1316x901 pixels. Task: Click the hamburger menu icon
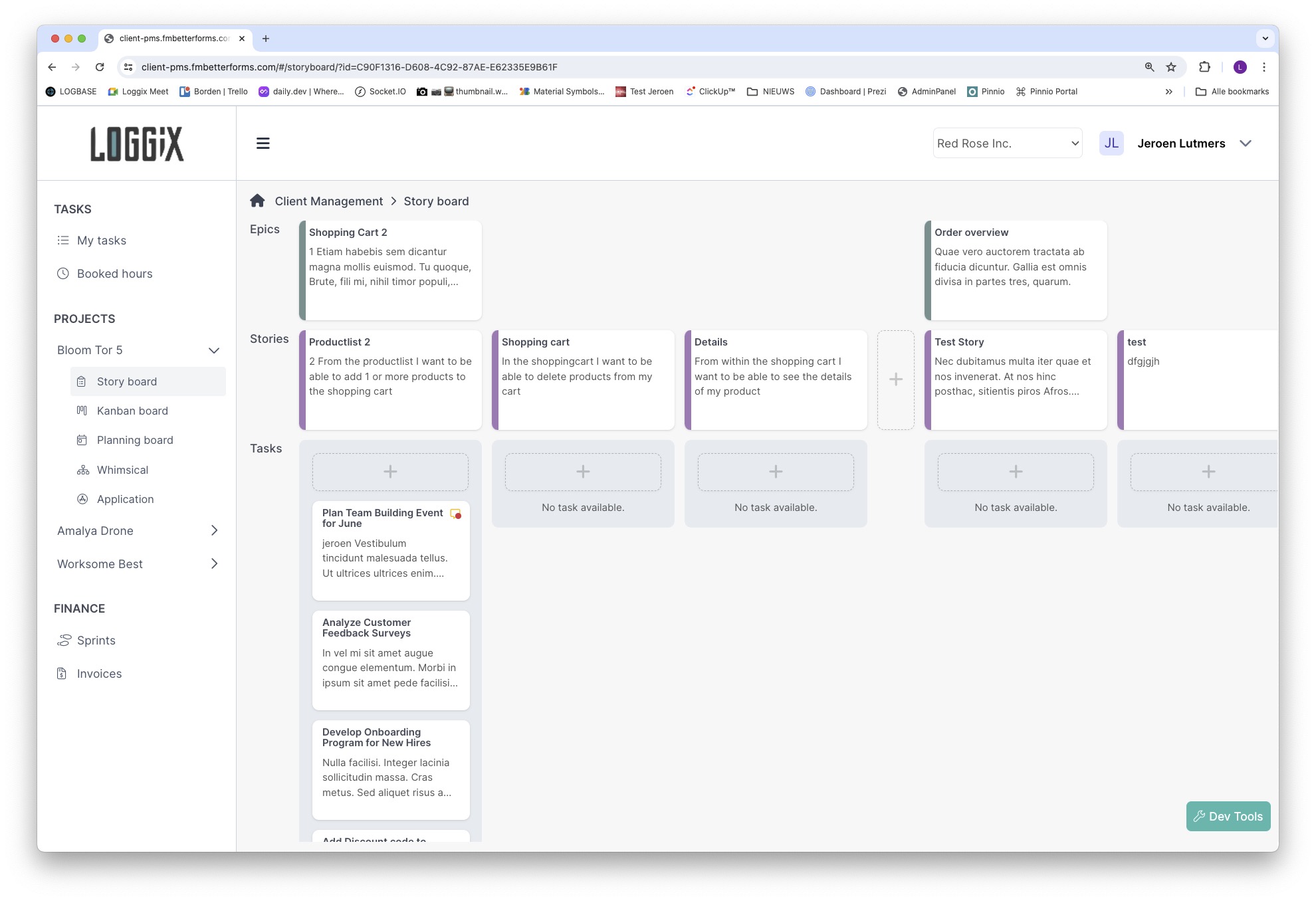coord(263,144)
